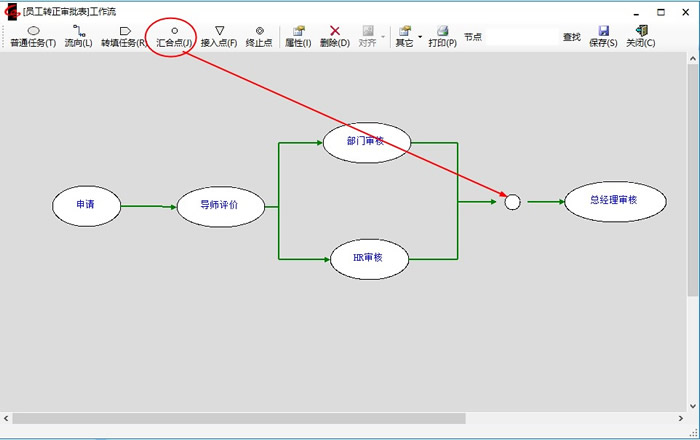Select the 汇合点(J) tool
The height and width of the screenshot is (440, 700).
coord(173,37)
